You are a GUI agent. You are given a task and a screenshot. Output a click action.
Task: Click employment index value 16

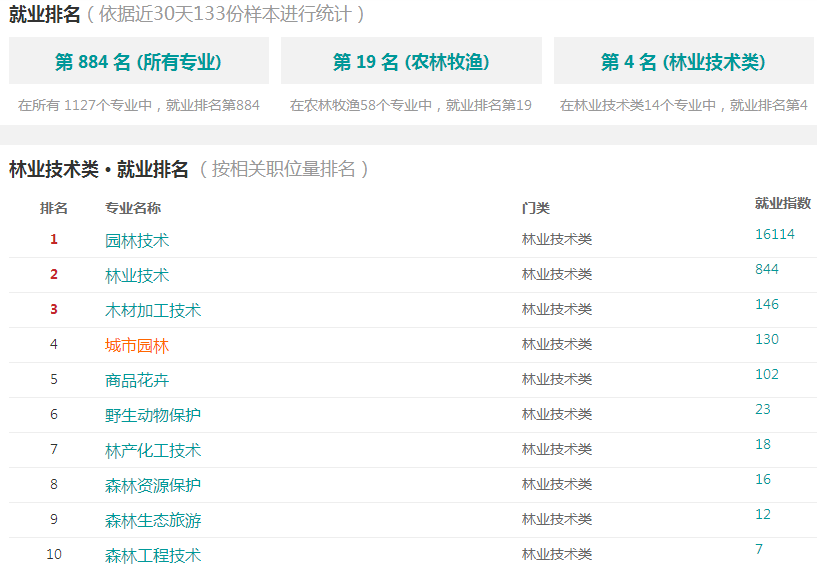763,479
